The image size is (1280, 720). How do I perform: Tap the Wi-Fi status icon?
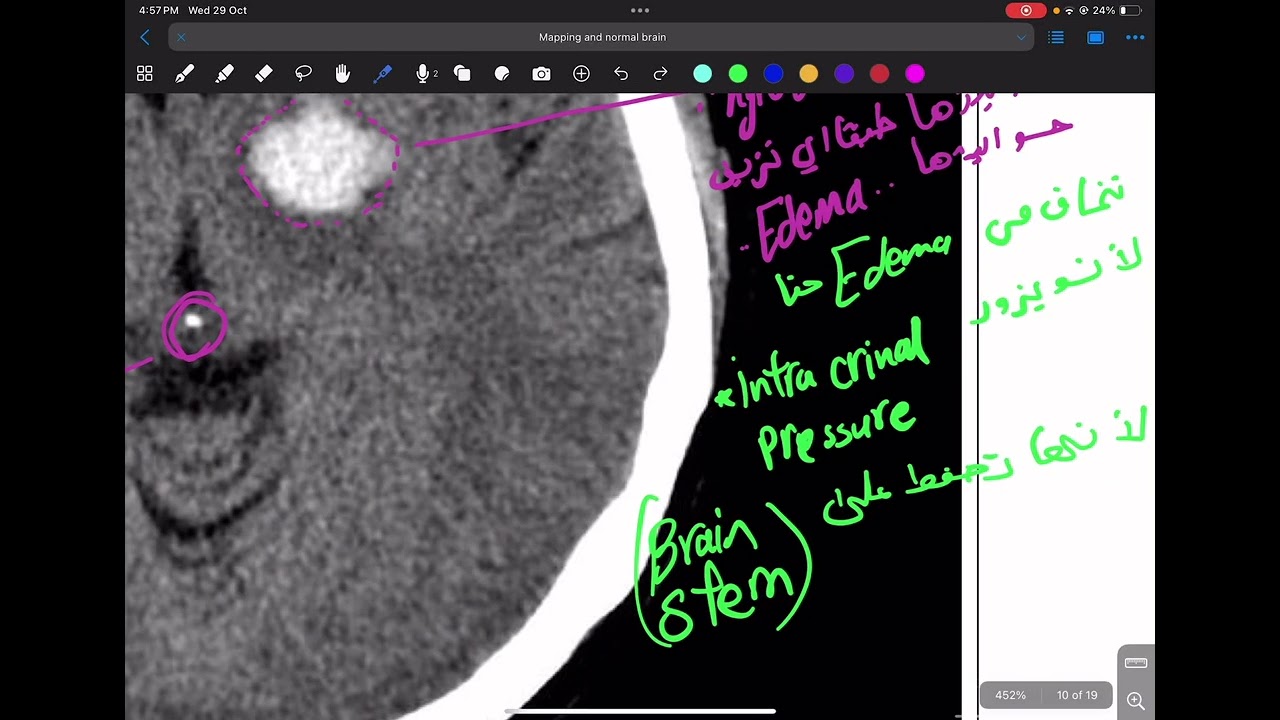tap(1070, 10)
